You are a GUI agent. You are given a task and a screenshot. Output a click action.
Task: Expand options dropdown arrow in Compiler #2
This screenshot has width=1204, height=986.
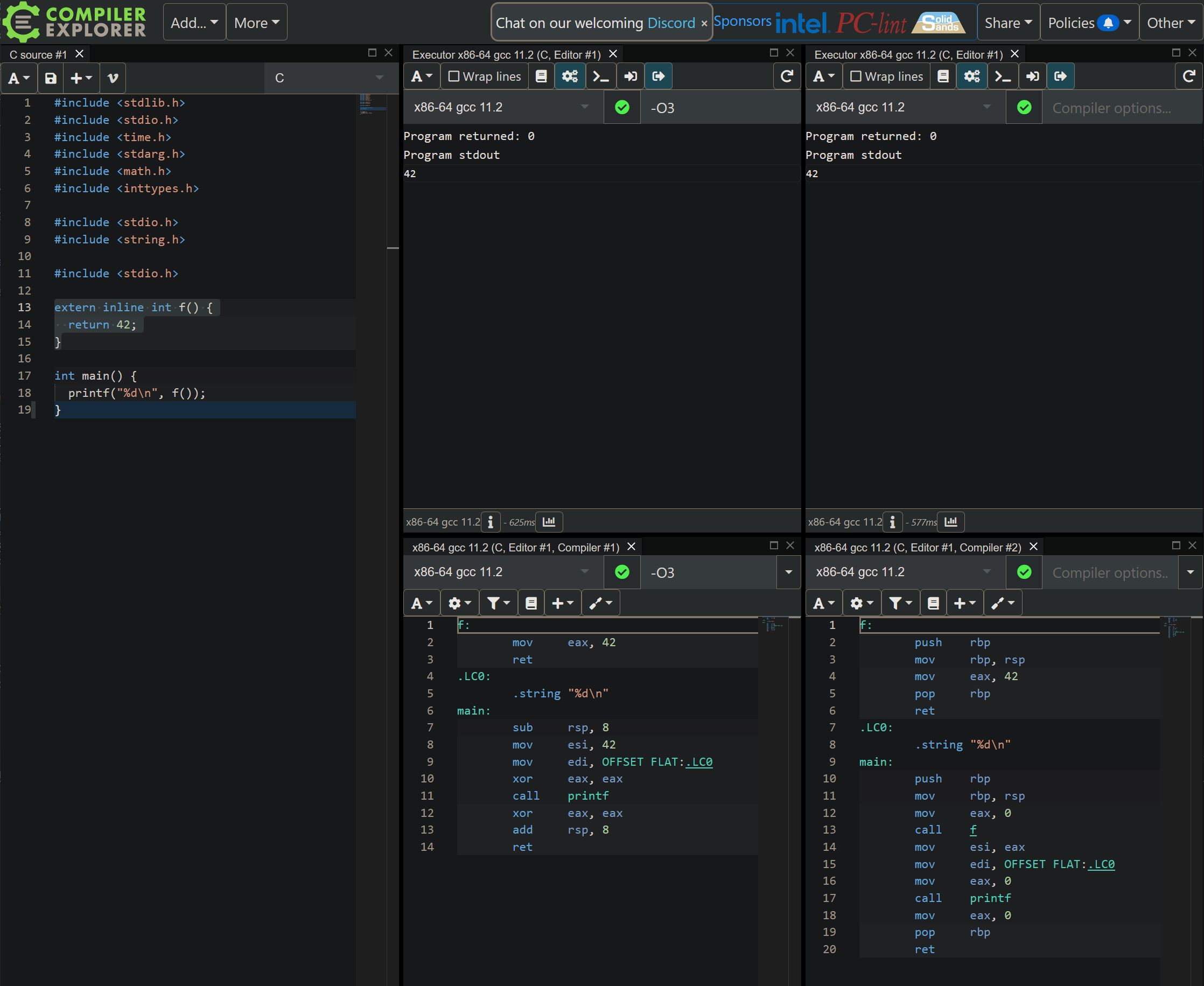click(1191, 572)
